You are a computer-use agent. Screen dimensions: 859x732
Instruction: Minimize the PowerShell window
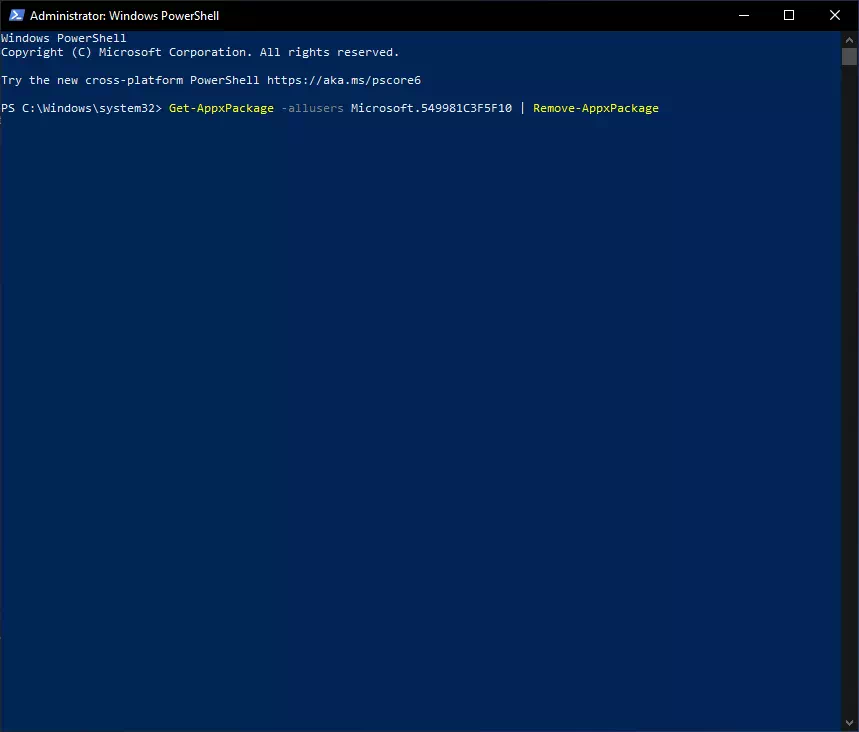(743, 15)
